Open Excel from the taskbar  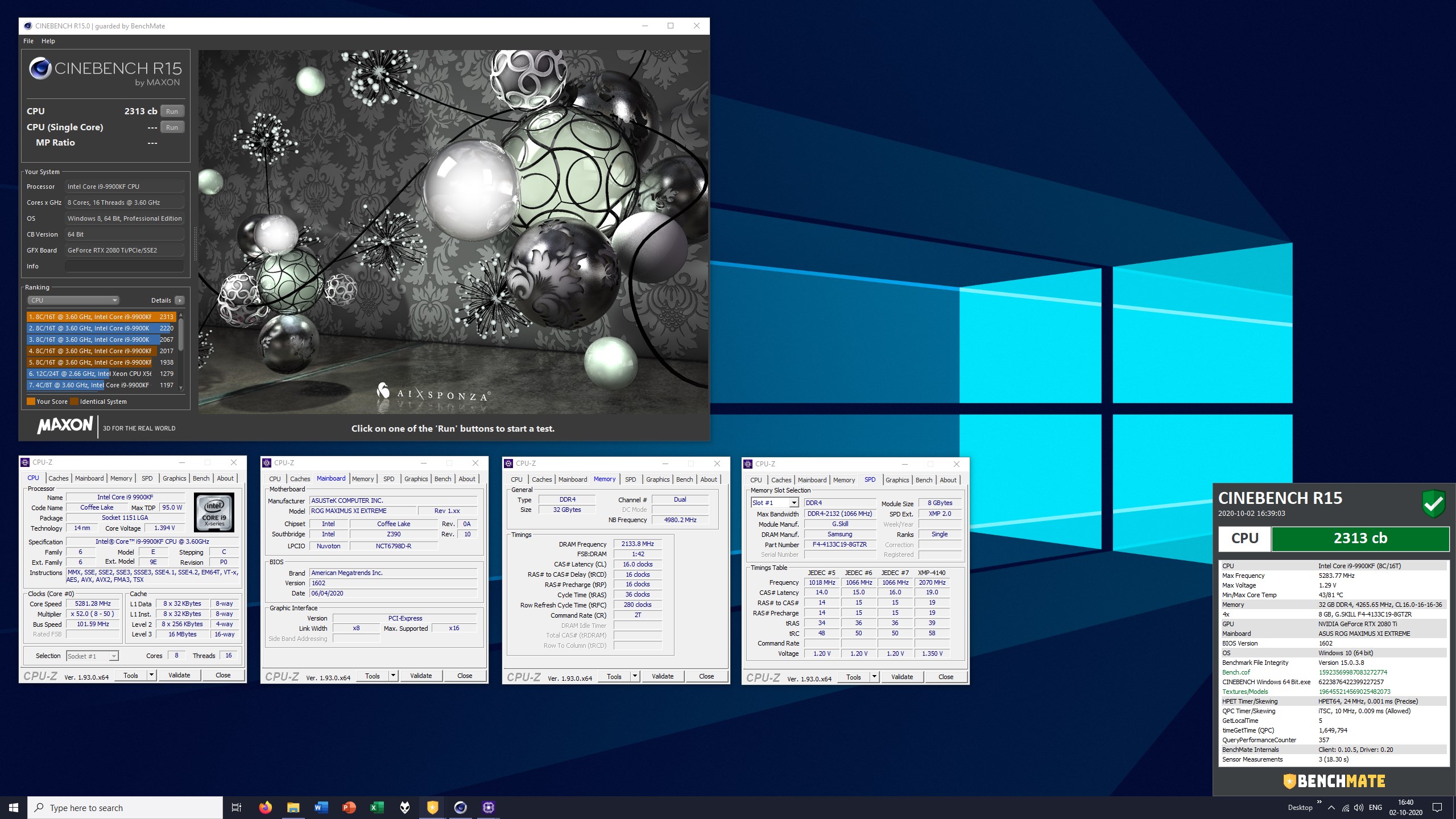(x=377, y=808)
